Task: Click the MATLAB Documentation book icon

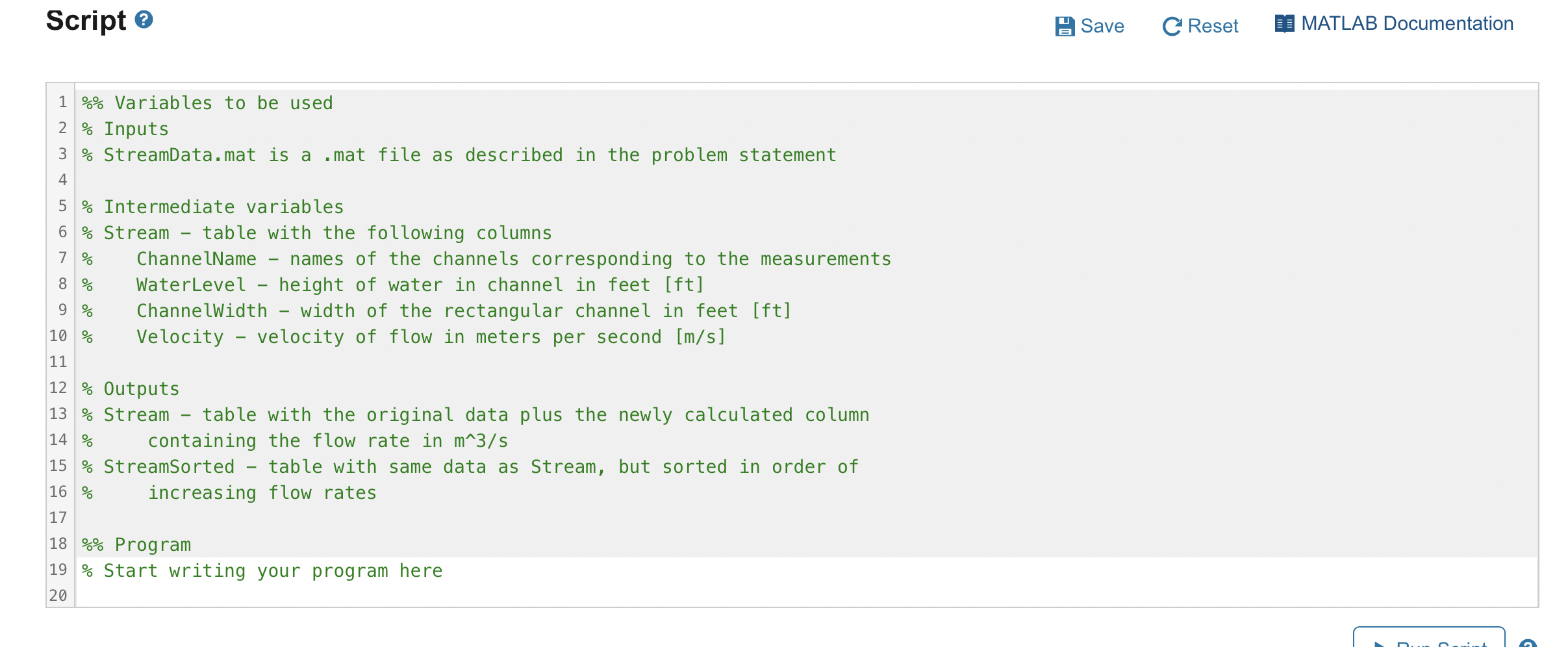Action: (1284, 24)
